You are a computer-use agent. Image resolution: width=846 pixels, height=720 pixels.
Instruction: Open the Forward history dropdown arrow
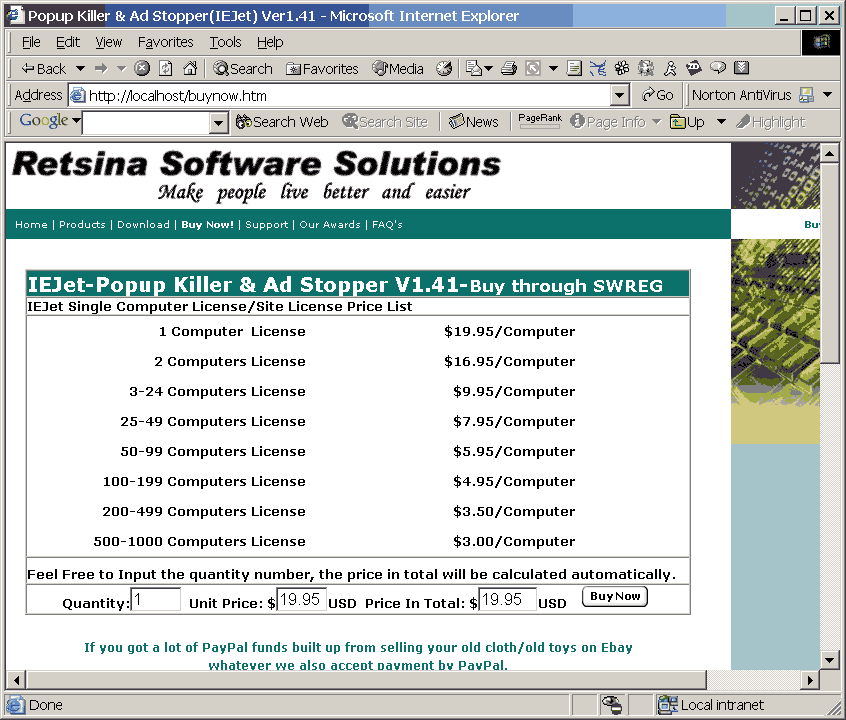click(x=121, y=69)
